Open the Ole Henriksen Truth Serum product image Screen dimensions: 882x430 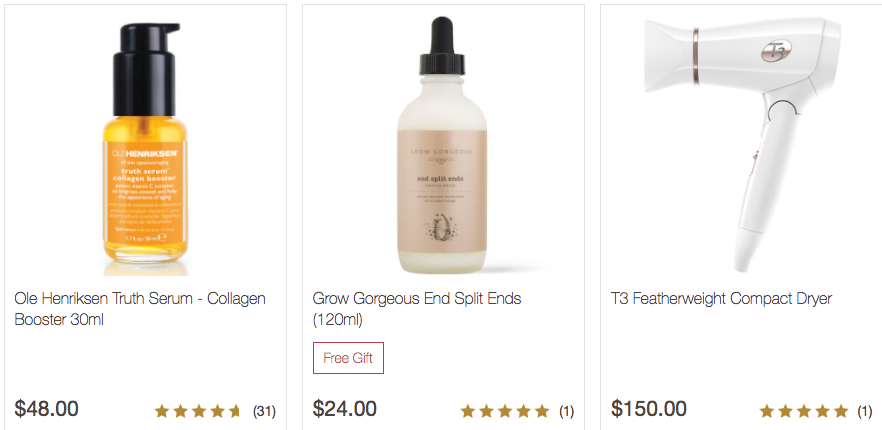[x=146, y=147]
